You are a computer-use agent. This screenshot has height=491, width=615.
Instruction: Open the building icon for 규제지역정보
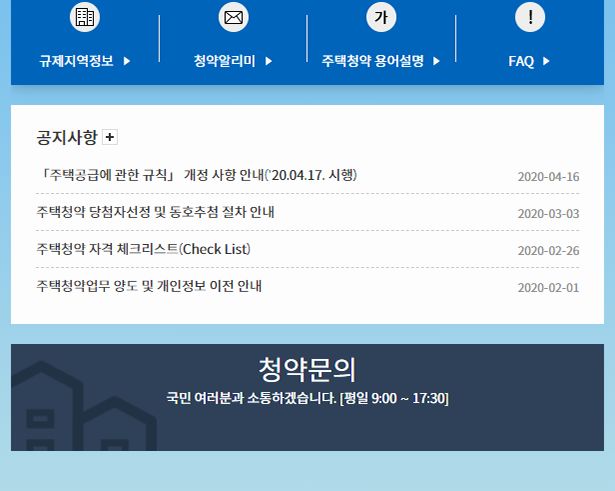(x=85, y=17)
